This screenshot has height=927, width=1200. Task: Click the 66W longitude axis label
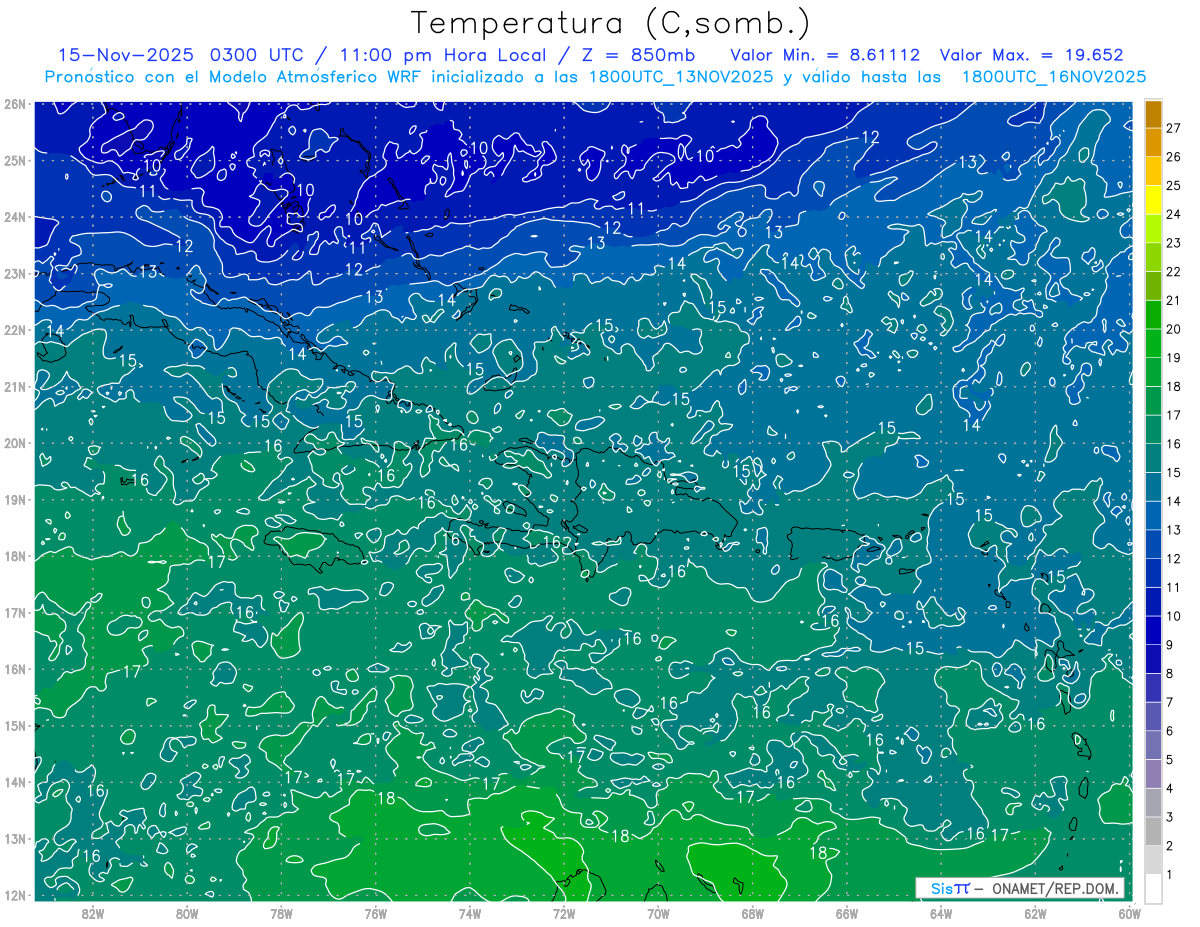pos(846,913)
